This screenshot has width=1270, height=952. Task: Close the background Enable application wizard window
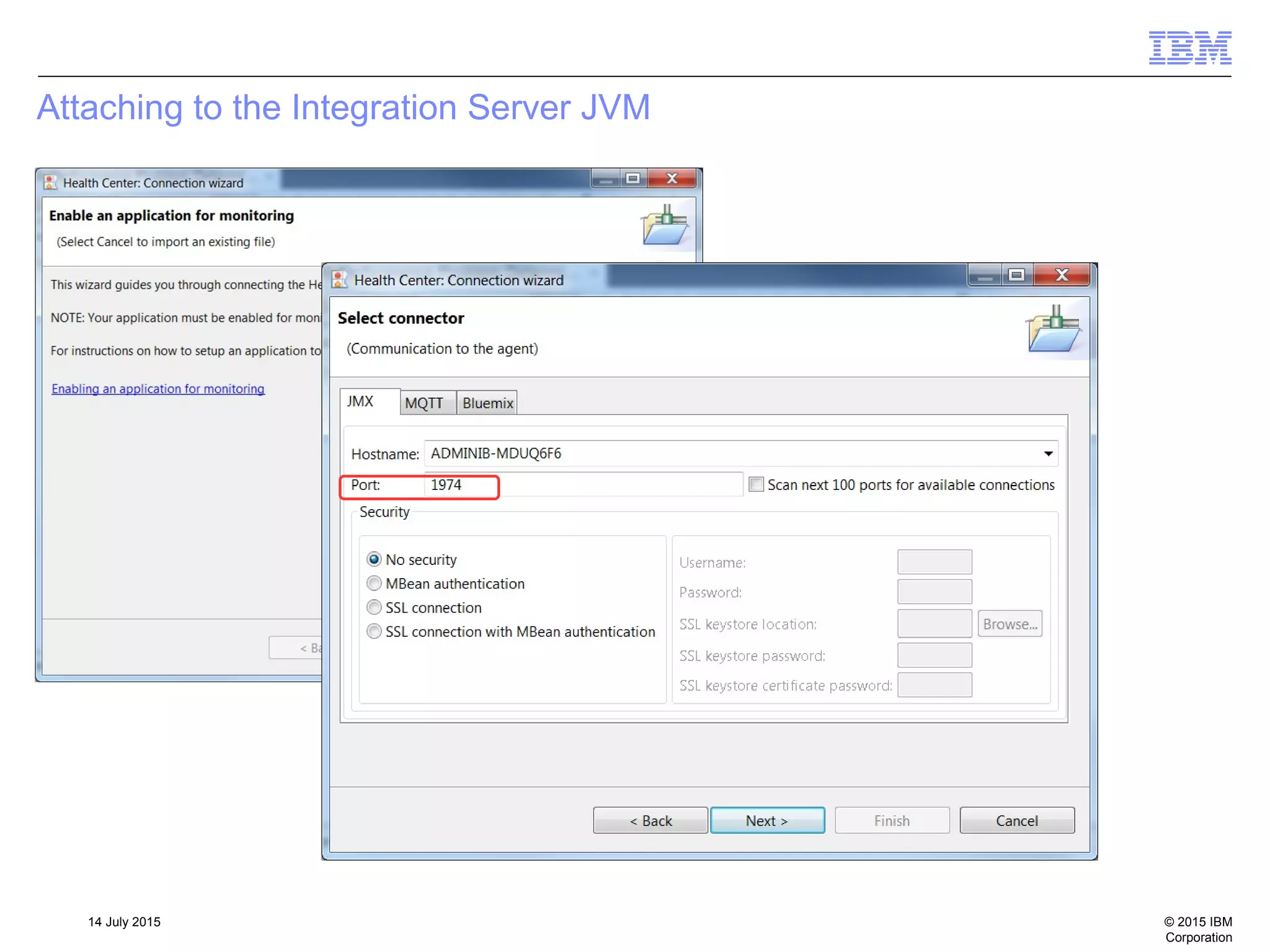click(672, 179)
